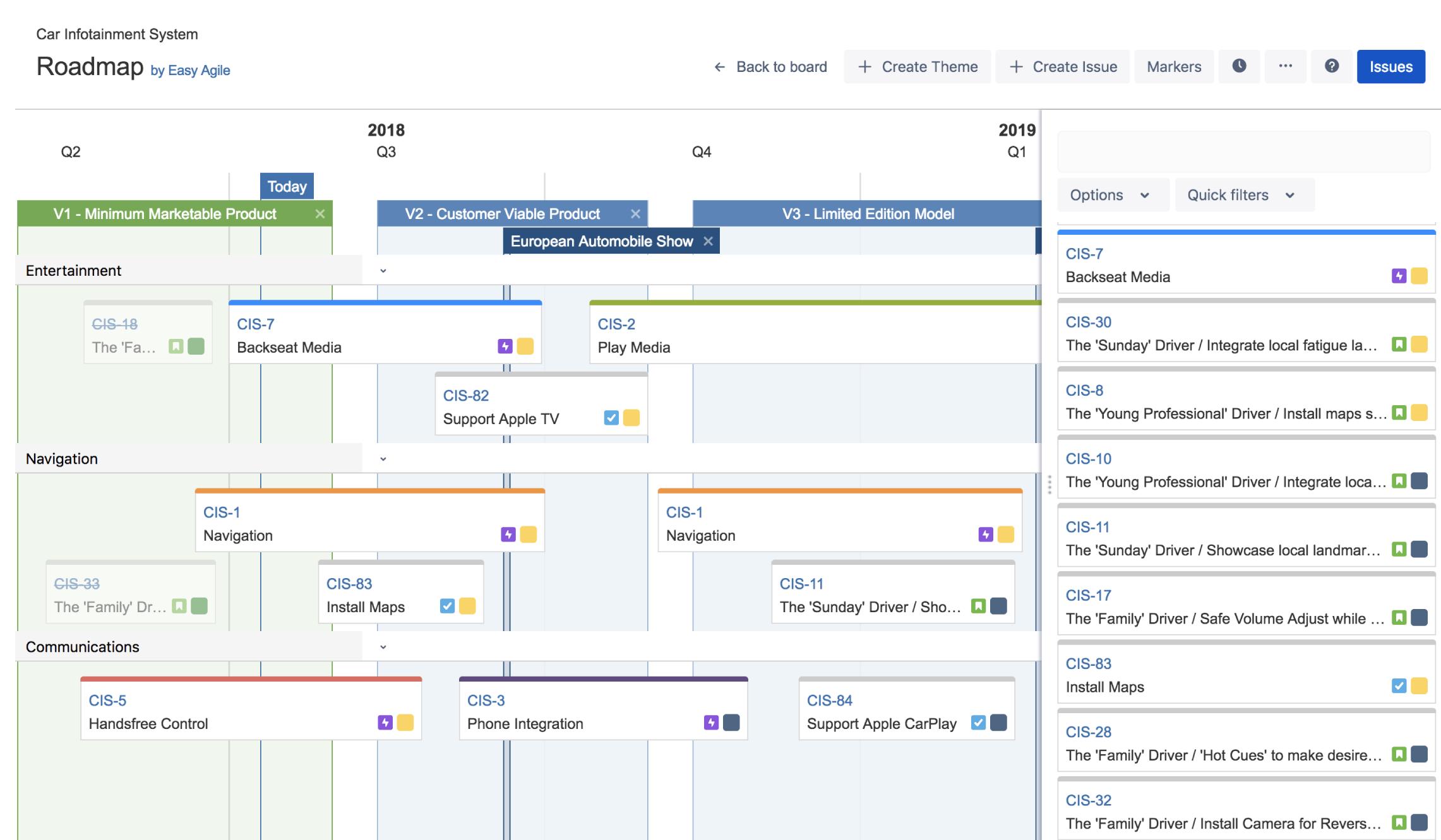Image resolution: width=1441 pixels, height=840 pixels.
Task: Open the roadmap history clock icon
Action: (1239, 66)
